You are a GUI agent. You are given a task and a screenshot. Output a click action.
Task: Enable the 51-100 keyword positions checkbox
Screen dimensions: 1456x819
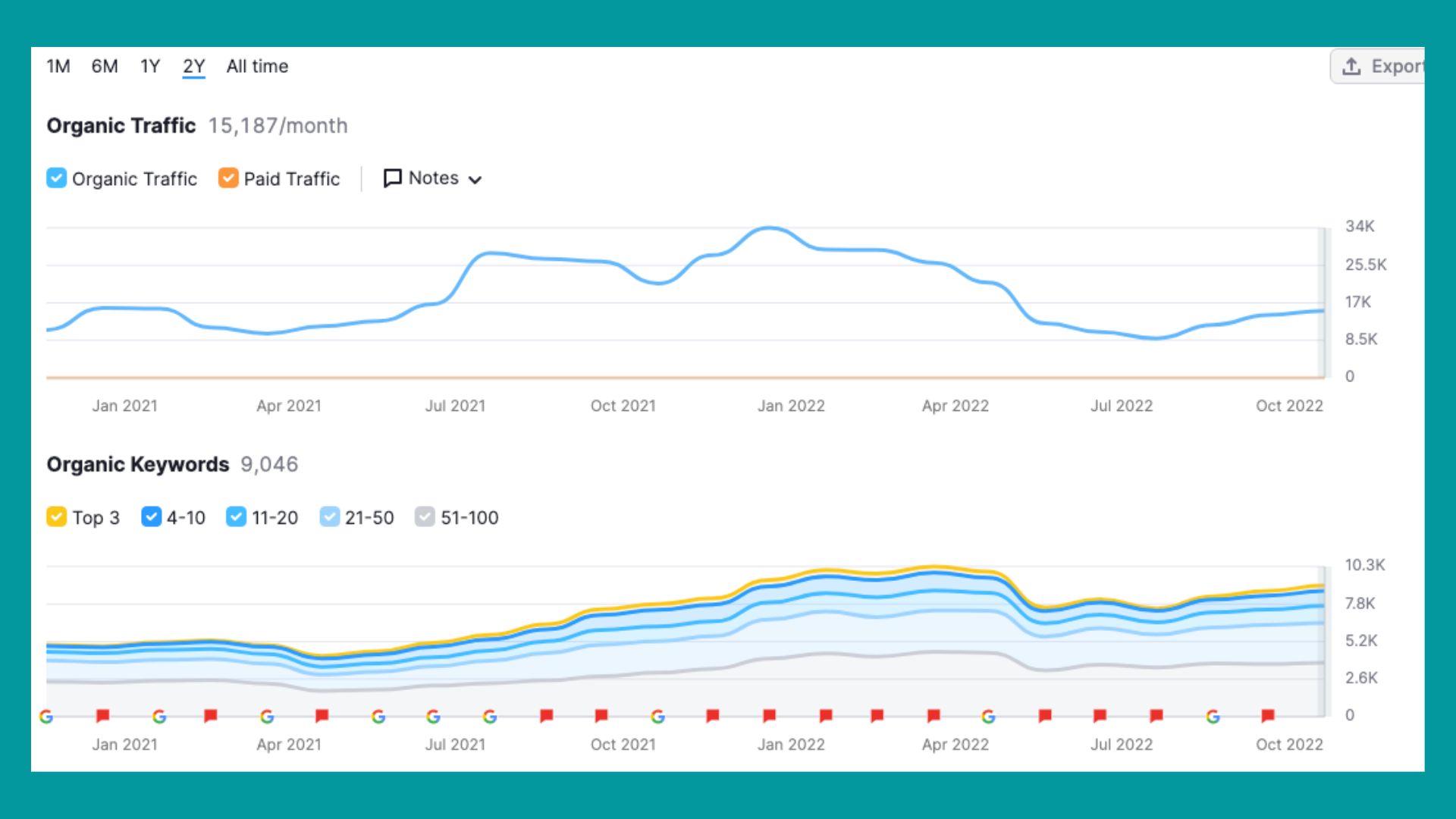(x=425, y=517)
